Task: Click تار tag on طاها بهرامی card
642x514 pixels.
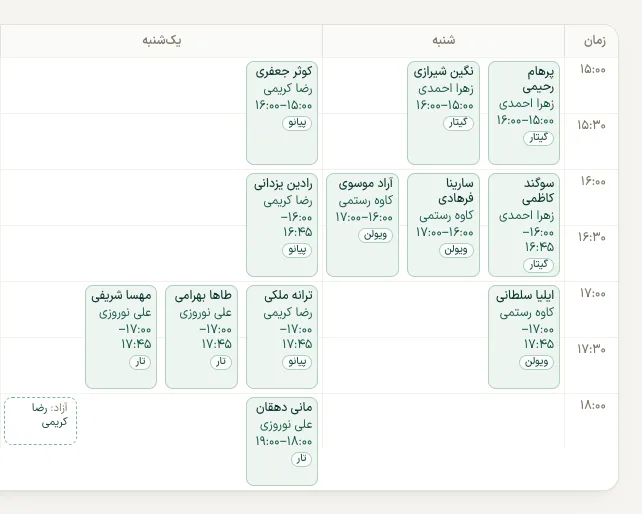Action: (x=221, y=362)
